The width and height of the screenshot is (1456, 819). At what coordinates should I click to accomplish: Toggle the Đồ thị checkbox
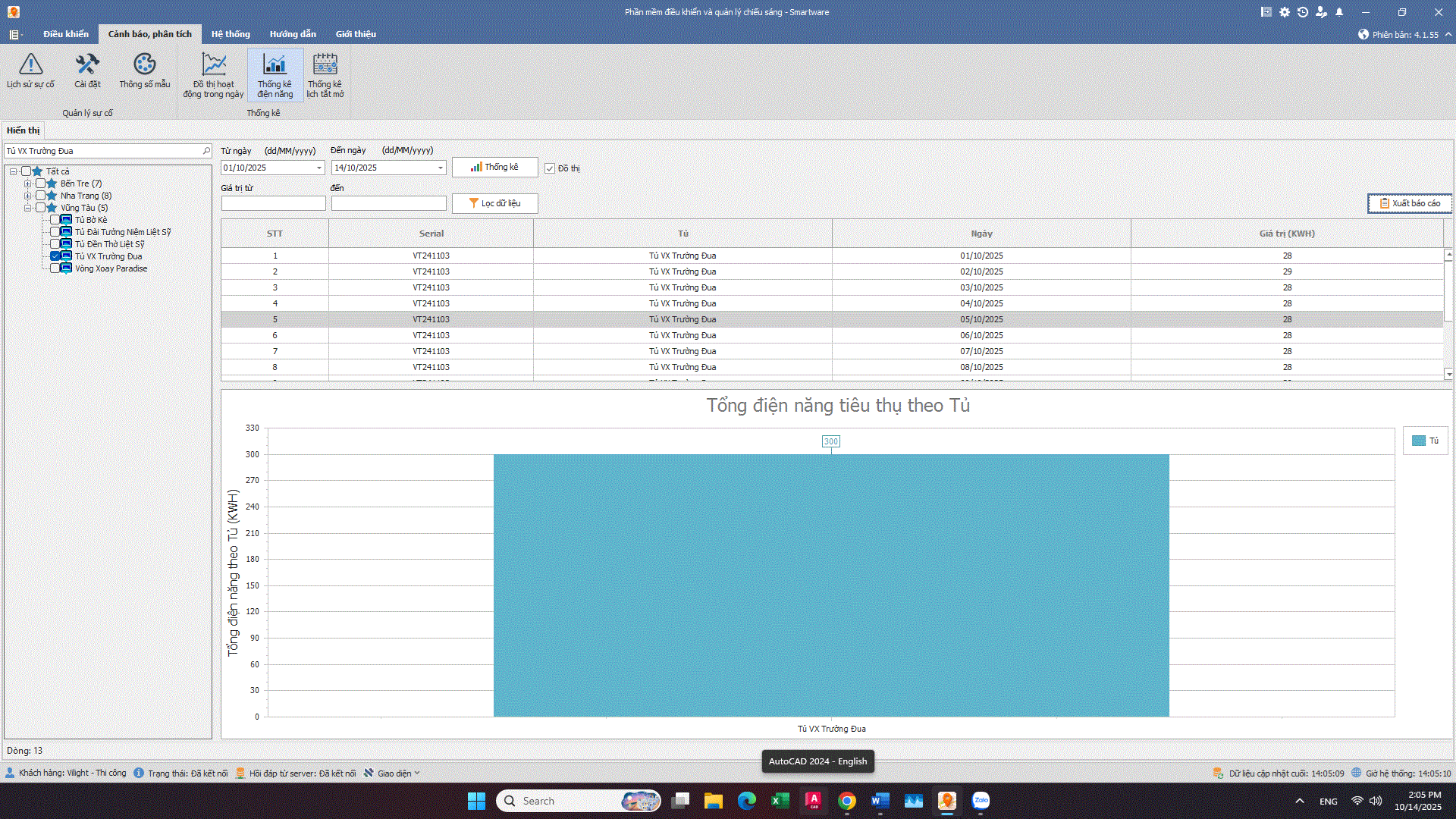(x=550, y=168)
